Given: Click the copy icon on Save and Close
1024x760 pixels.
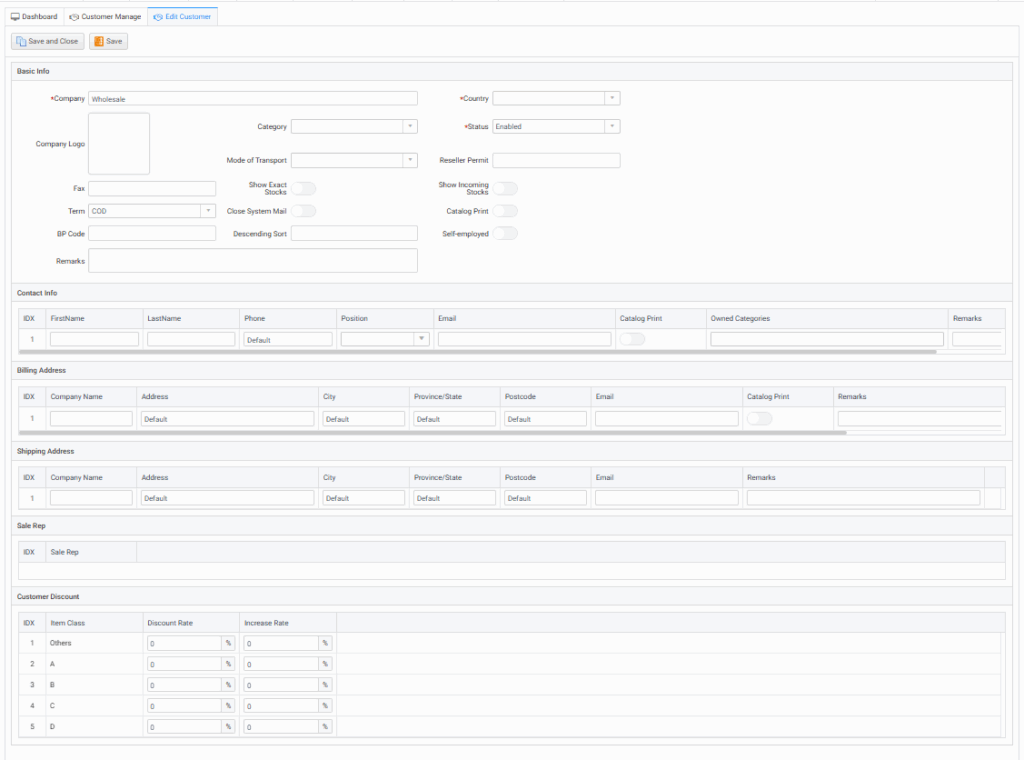Looking at the screenshot, I should click(x=21, y=42).
